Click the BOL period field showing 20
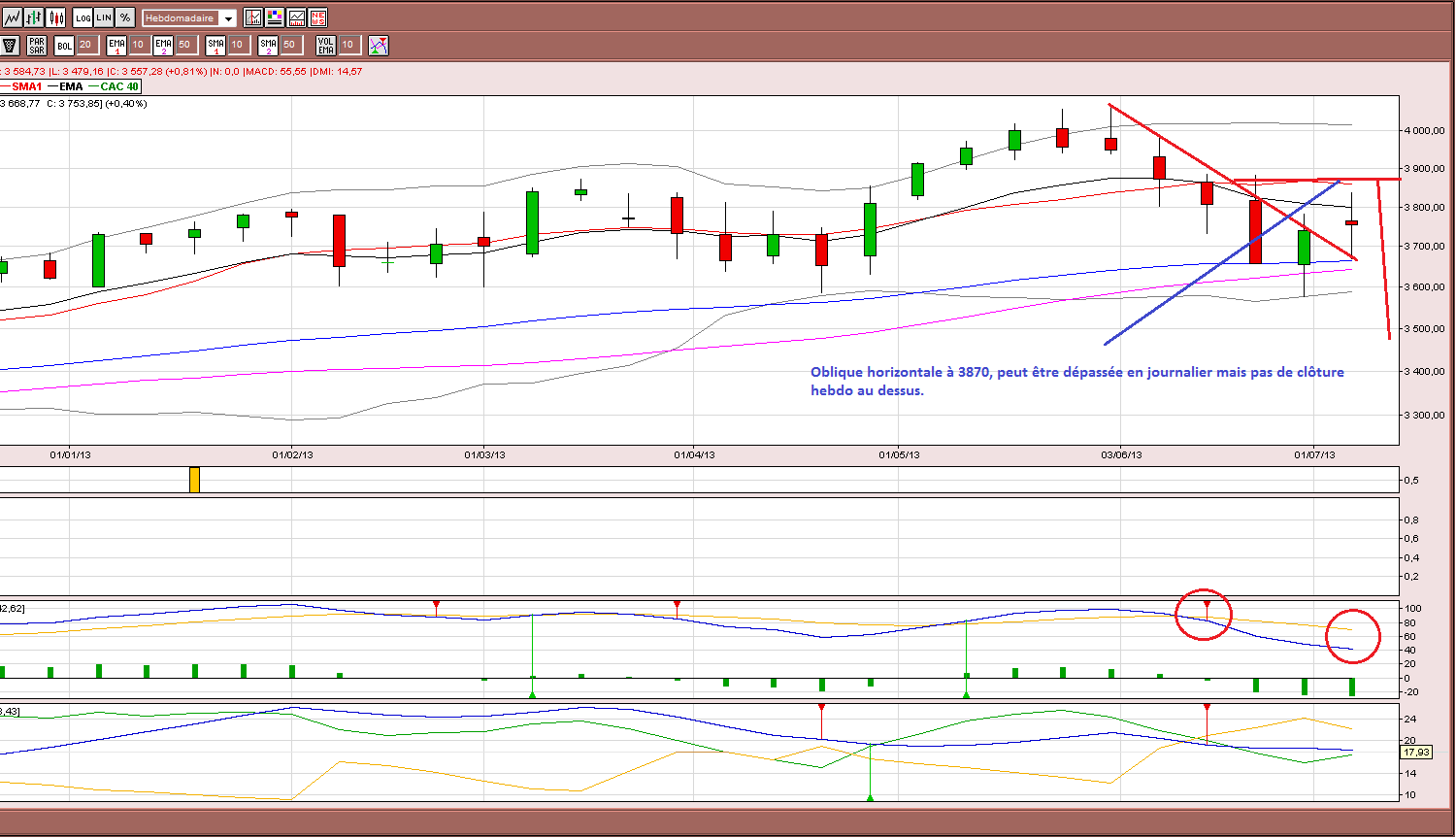 point(86,45)
